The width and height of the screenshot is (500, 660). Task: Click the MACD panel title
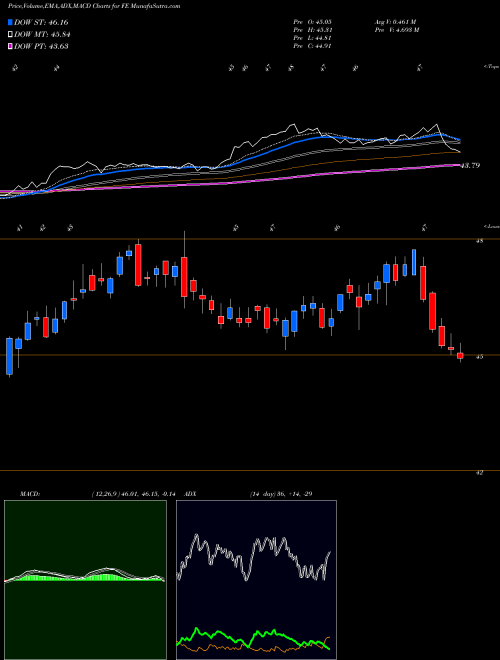29,494
